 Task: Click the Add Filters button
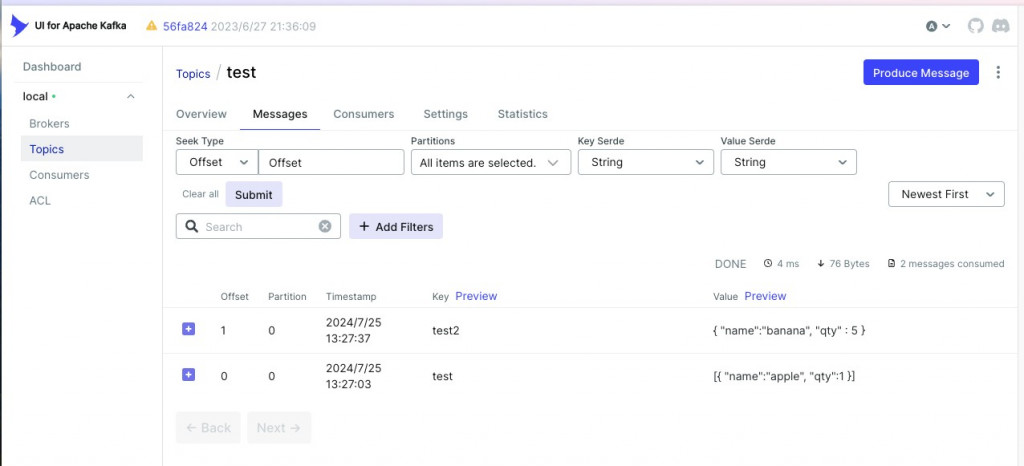coord(395,227)
